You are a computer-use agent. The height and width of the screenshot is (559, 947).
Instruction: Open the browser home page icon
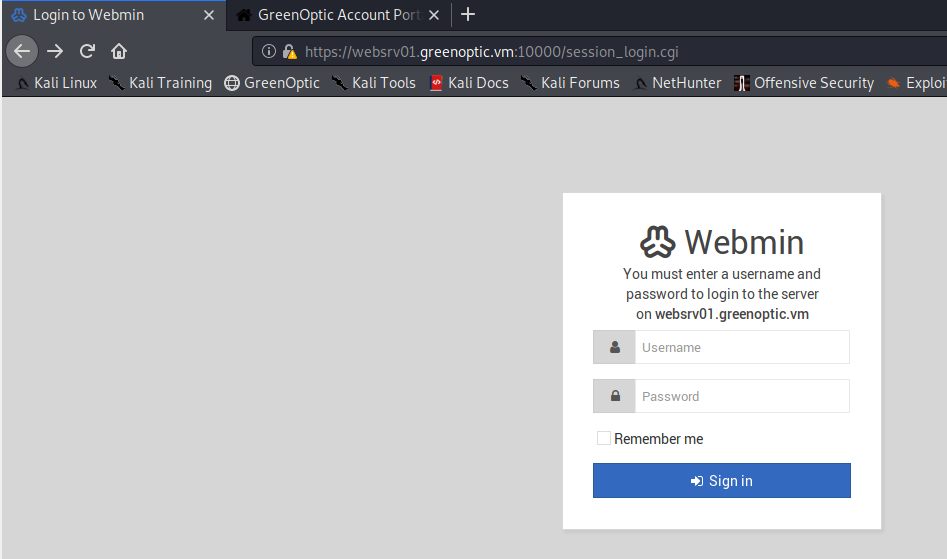tap(119, 51)
